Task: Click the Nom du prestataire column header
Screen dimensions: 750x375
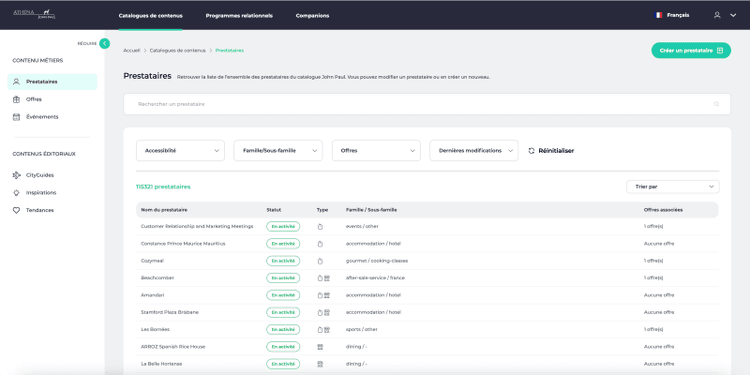Action: (x=164, y=210)
